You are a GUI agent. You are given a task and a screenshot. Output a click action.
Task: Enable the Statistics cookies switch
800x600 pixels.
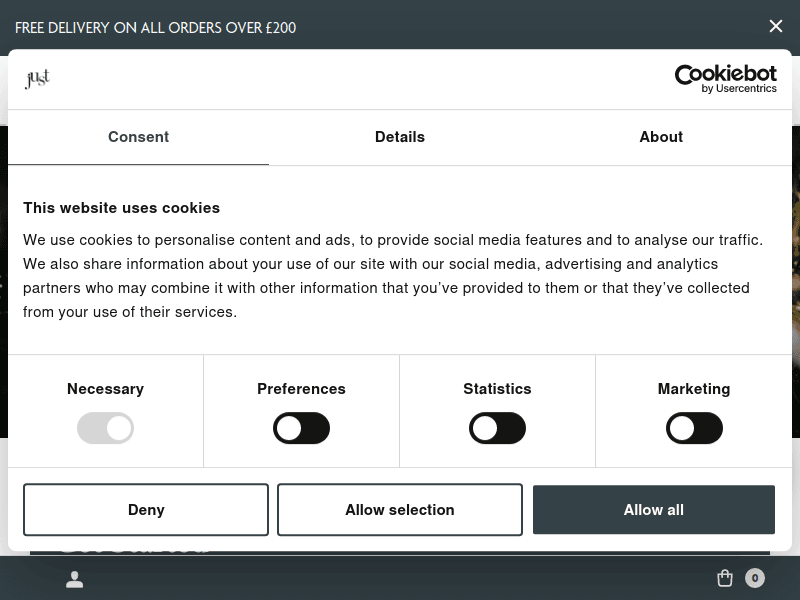[497, 428]
